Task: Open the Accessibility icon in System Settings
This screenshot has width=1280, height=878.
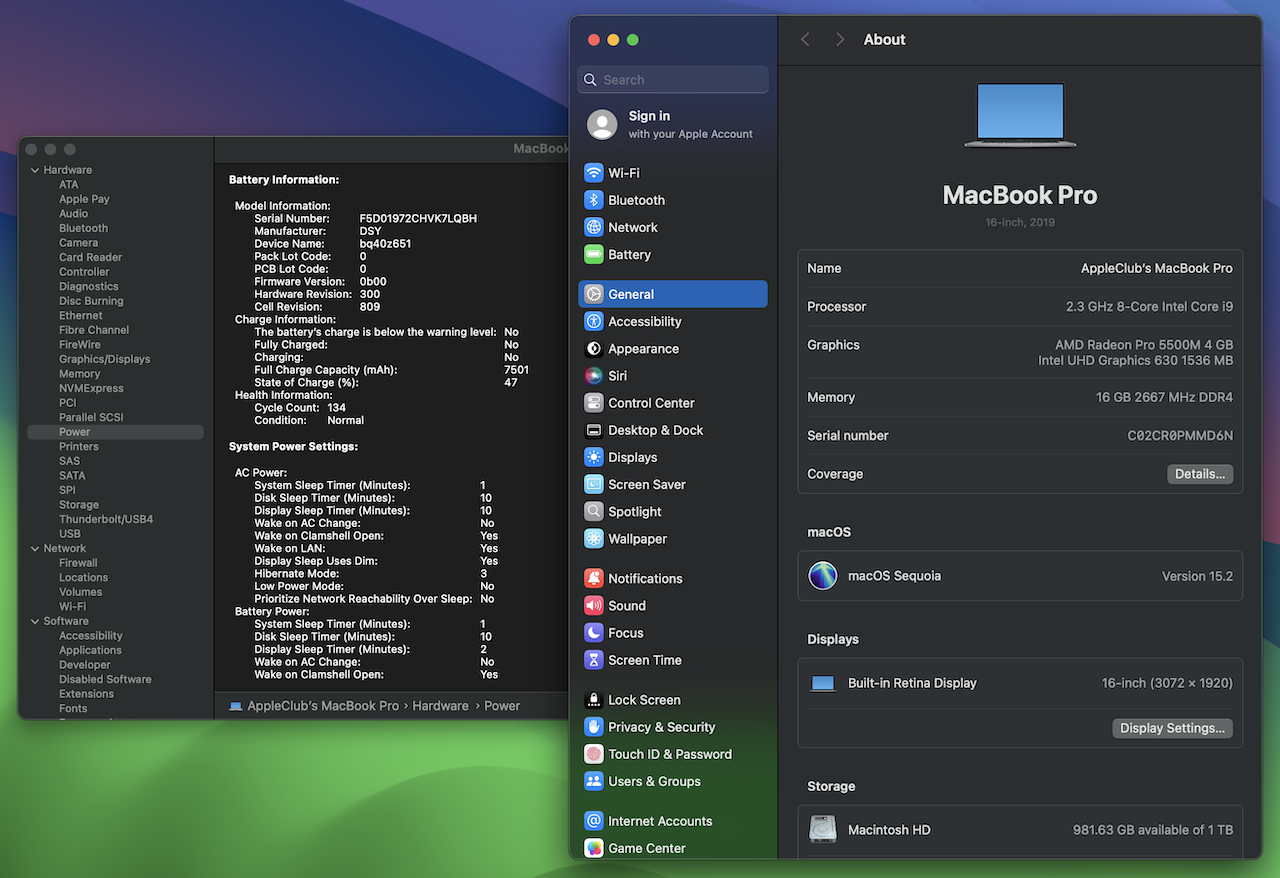Action: coord(594,321)
